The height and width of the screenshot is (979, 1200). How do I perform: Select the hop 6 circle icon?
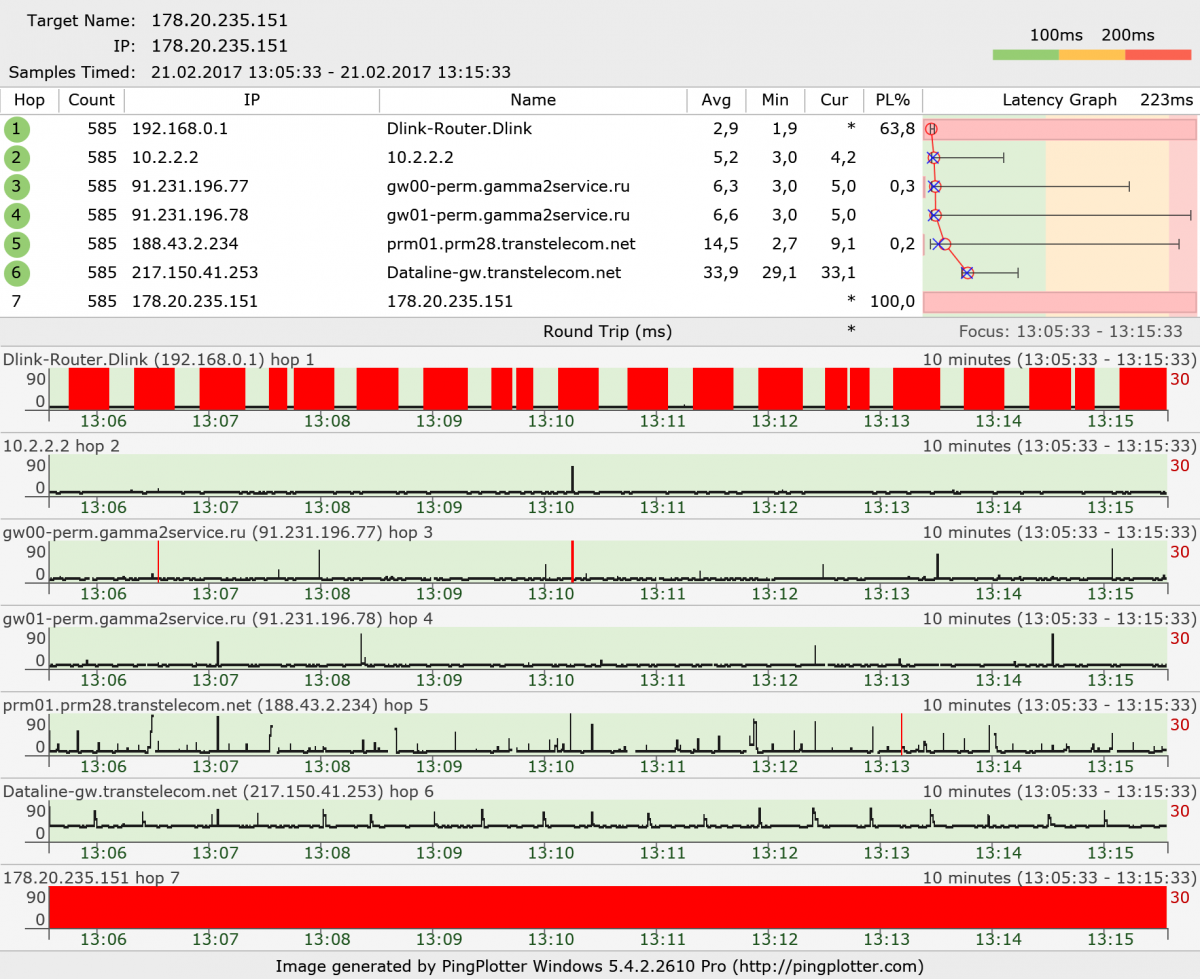pyautogui.click(x=17, y=273)
